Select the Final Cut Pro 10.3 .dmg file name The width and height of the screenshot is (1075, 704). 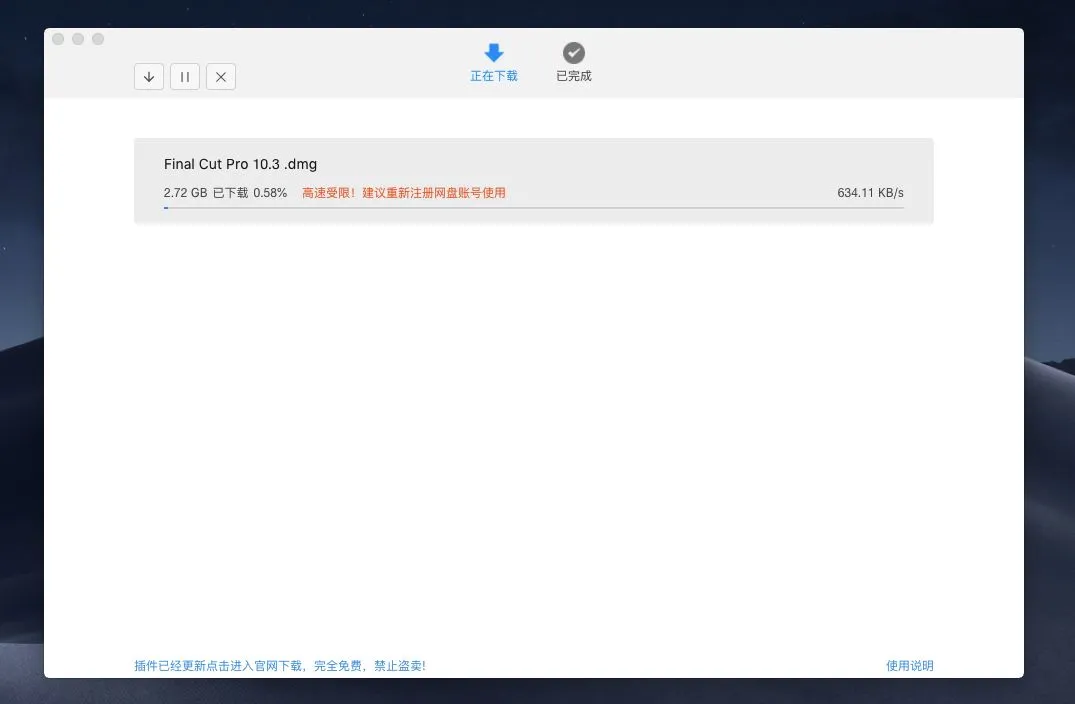pyautogui.click(x=240, y=164)
